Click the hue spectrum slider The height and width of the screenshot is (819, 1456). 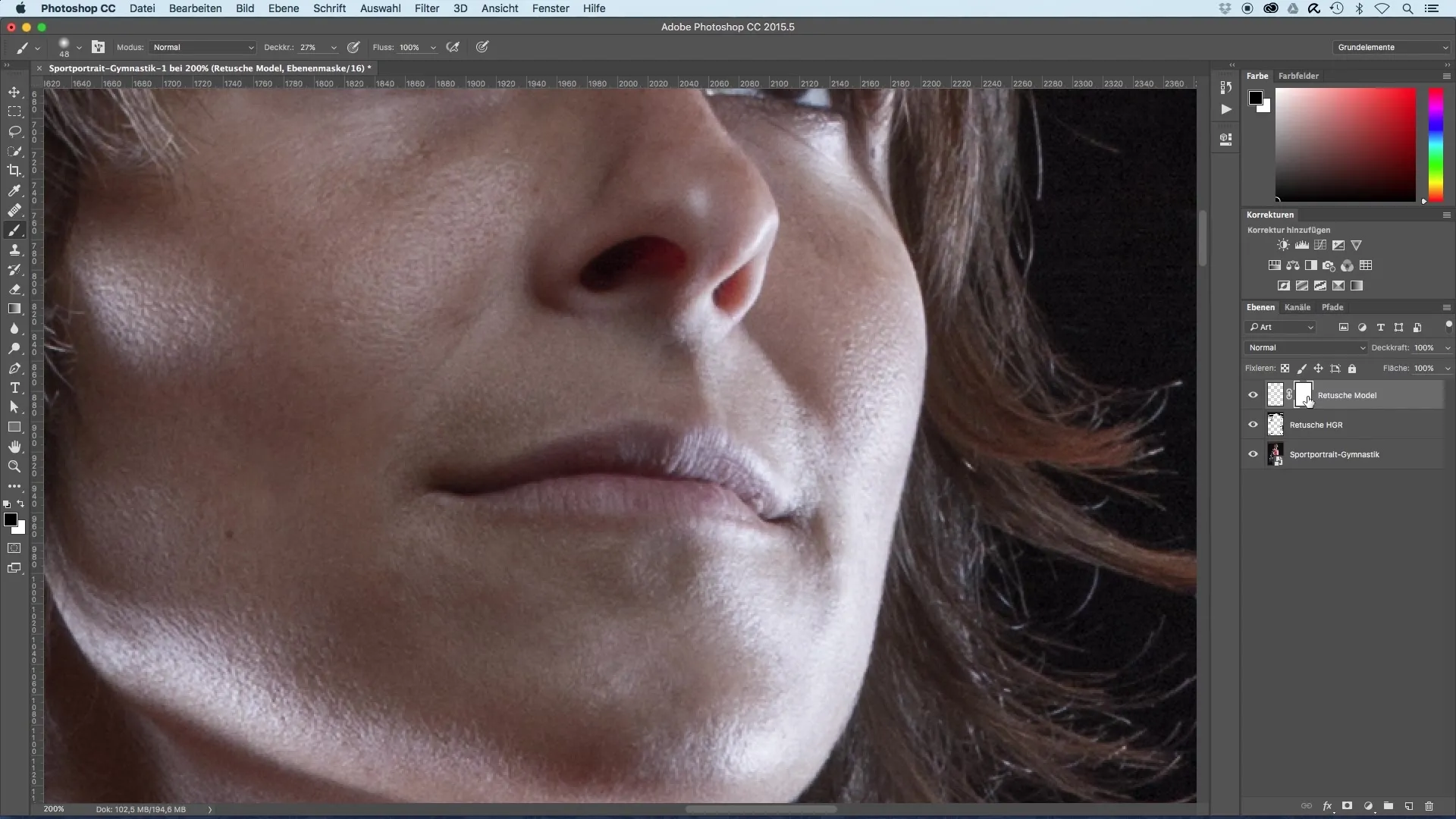pos(1436,144)
